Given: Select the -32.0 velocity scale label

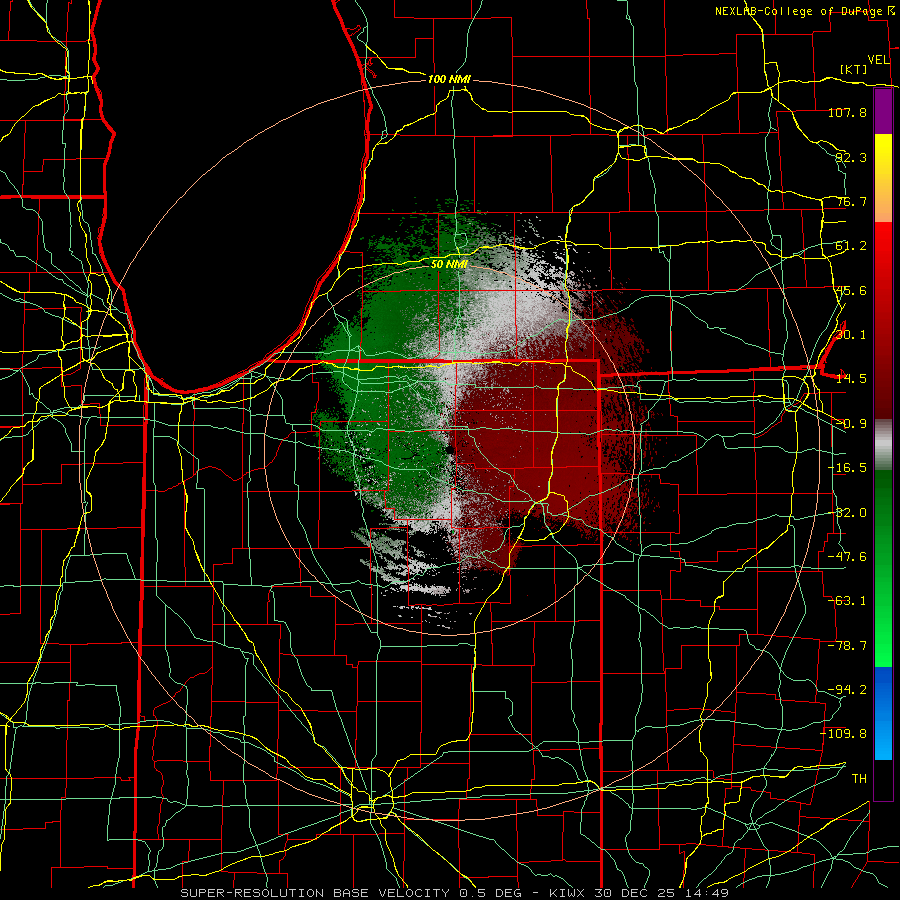Looking at the screenshot, I should 847,513.
